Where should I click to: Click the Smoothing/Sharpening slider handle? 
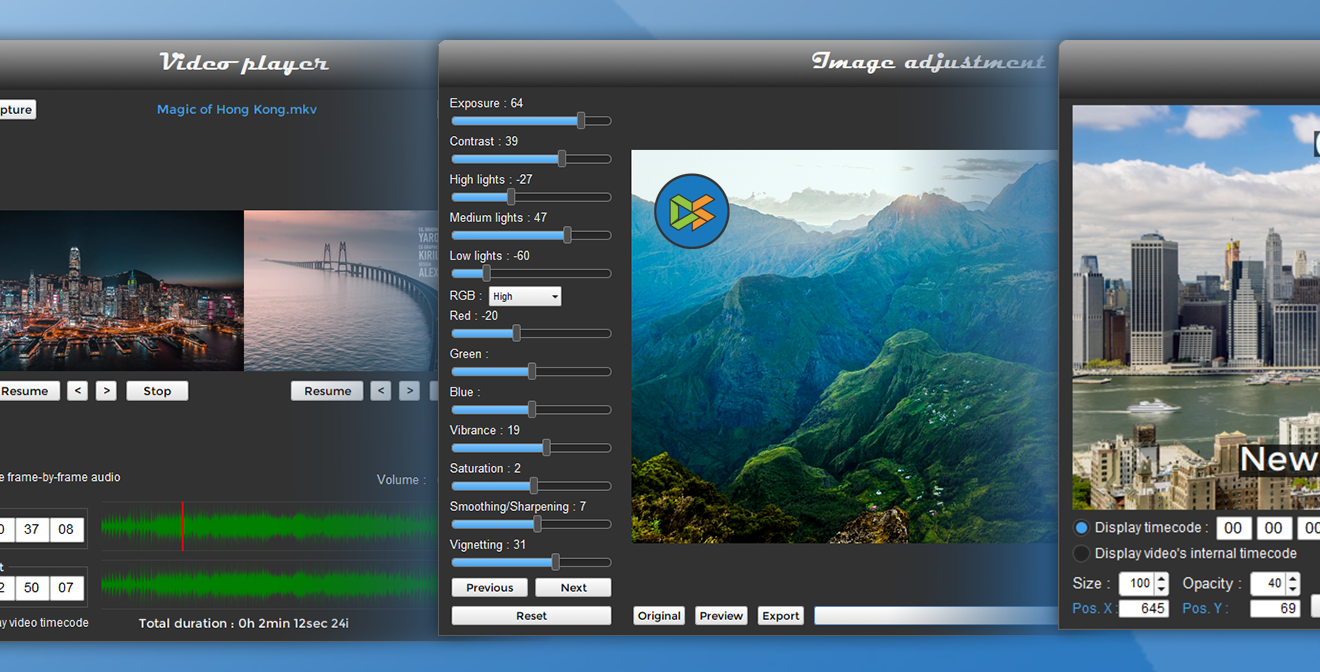(x=537, y=523)
